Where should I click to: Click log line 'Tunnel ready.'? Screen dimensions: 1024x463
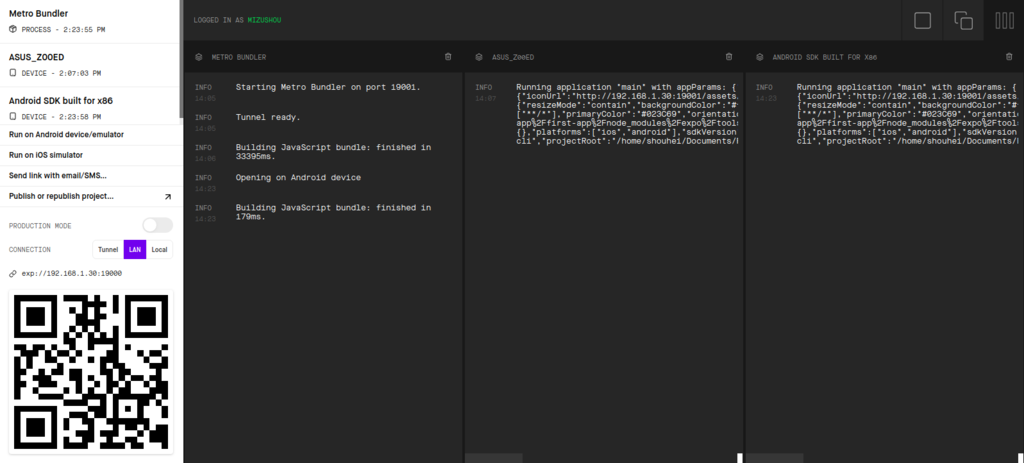tap(268, 118)
